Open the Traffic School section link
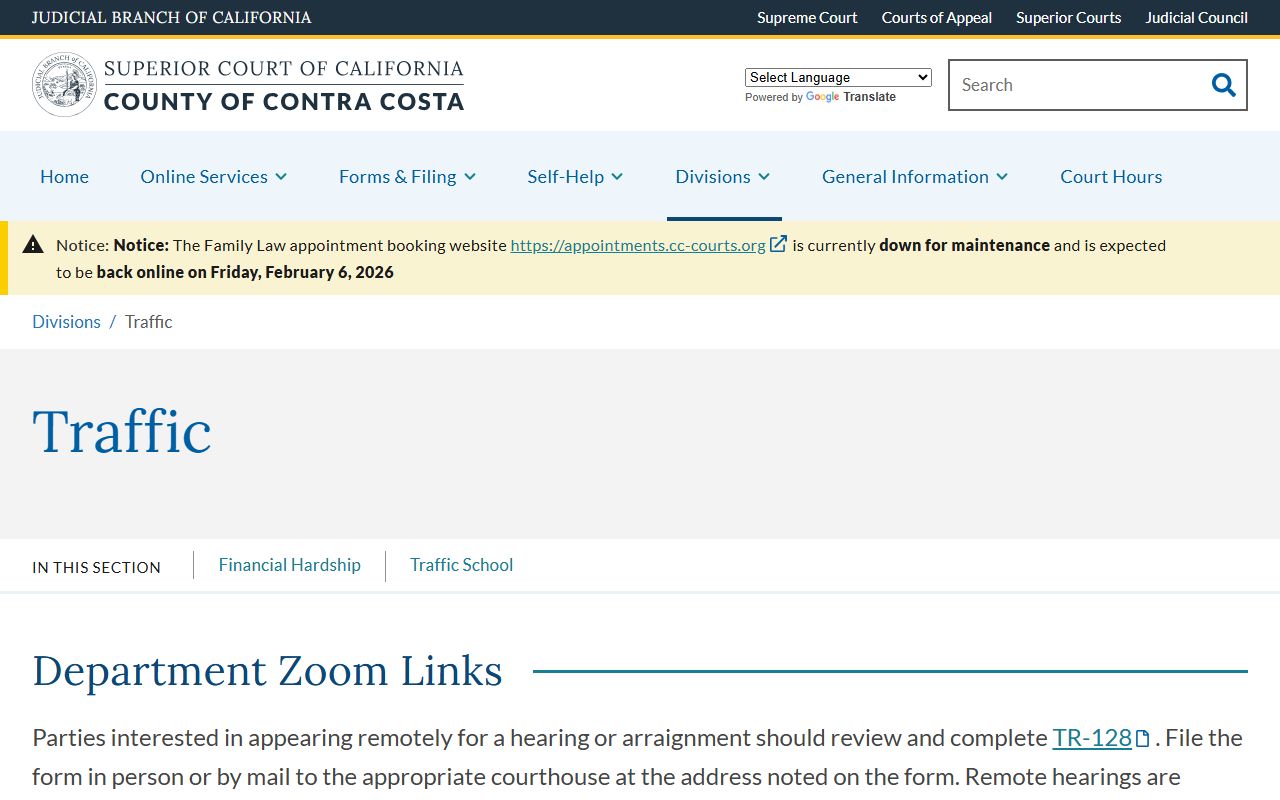Viewport: 1280px width, 800px height. (461, 565)
